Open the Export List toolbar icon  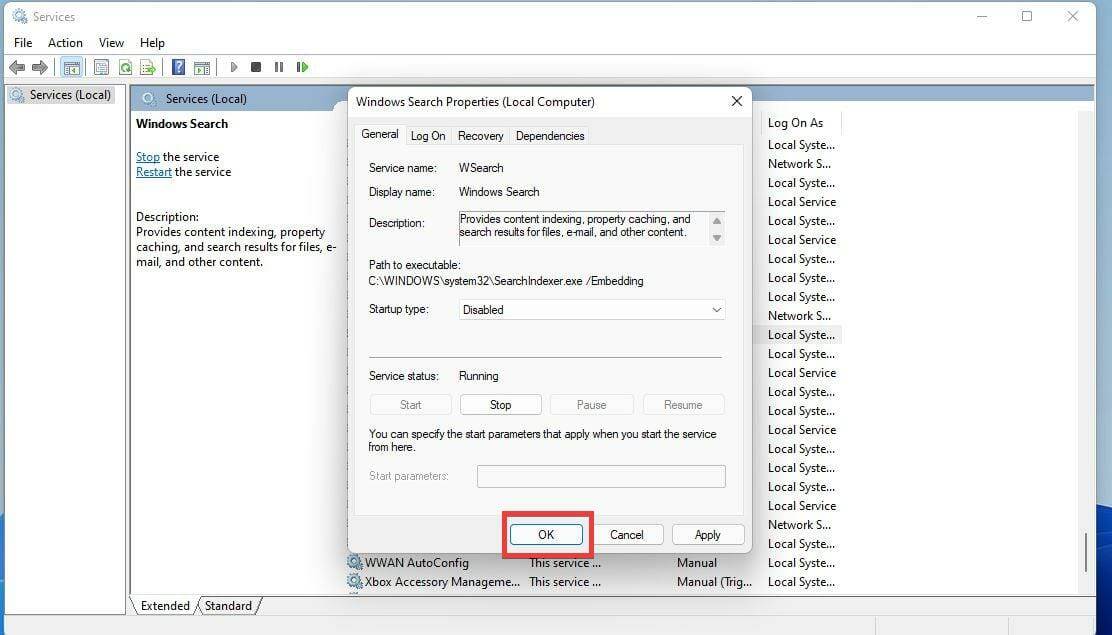[x=148, y=67]
